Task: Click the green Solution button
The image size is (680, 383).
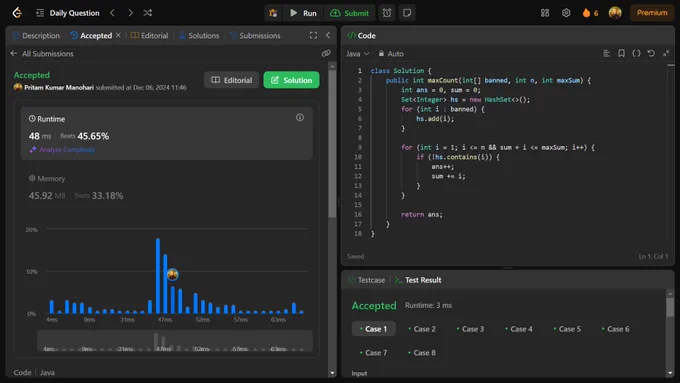Action: tap(291, 80)
